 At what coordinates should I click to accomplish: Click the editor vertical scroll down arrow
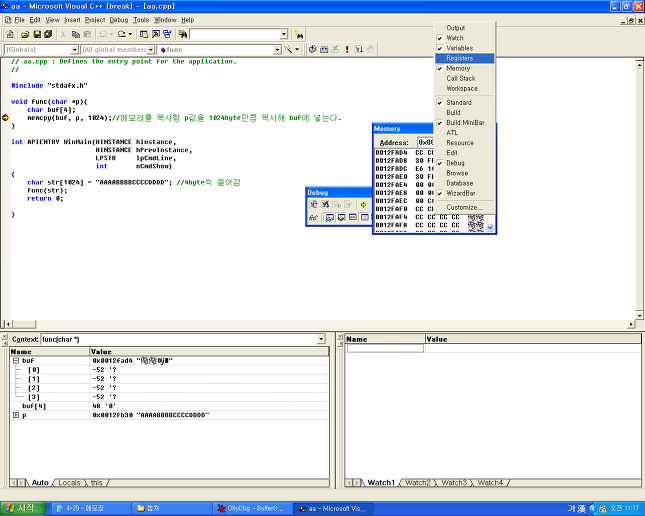[x=639, y=316]
